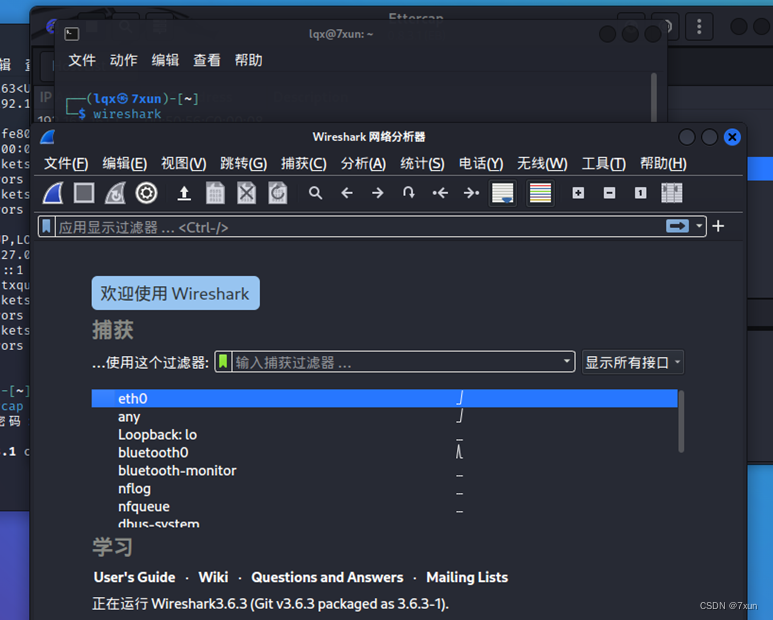Screen dimensions: 773x620
Task: Open the User's Guide link
Action: click(x=135, y=577)
